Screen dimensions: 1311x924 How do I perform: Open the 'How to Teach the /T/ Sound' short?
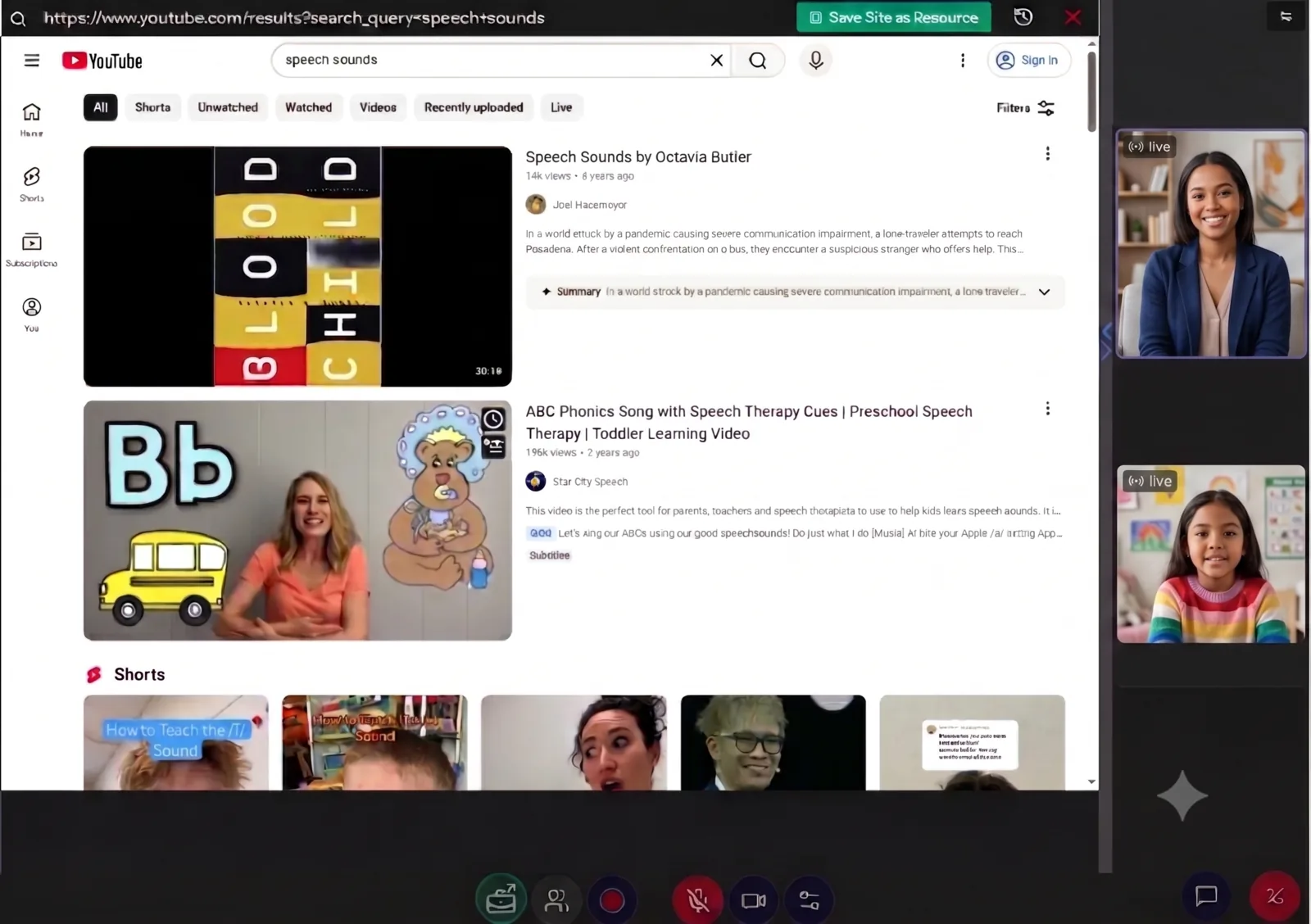pyautogui.click(x=176, y=742)
